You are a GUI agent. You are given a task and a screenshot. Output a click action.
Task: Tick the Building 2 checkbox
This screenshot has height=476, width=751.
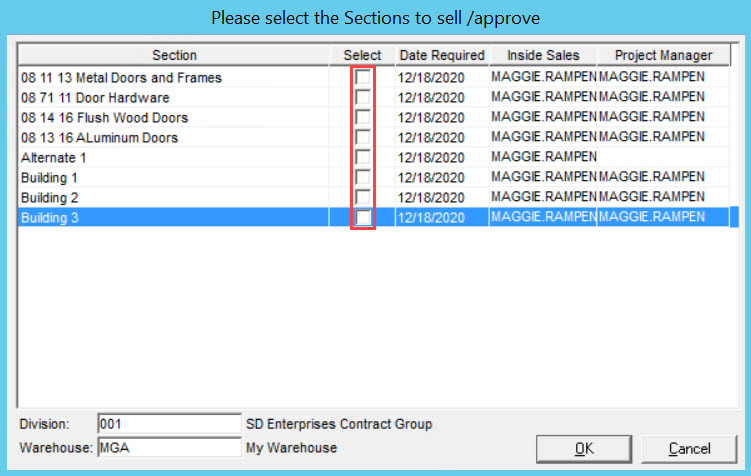363,197
